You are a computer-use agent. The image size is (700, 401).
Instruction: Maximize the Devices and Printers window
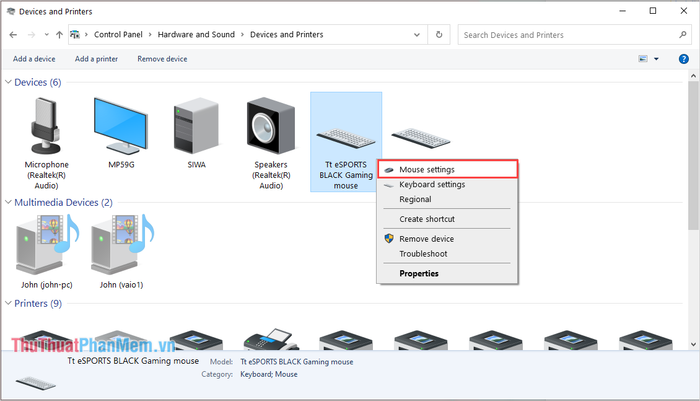653,11
